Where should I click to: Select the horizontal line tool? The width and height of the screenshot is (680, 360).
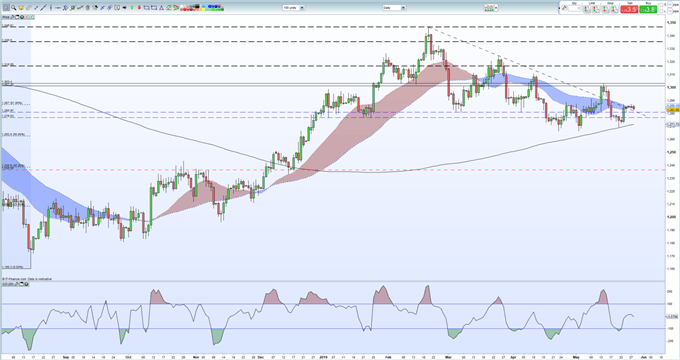(58, 7)
